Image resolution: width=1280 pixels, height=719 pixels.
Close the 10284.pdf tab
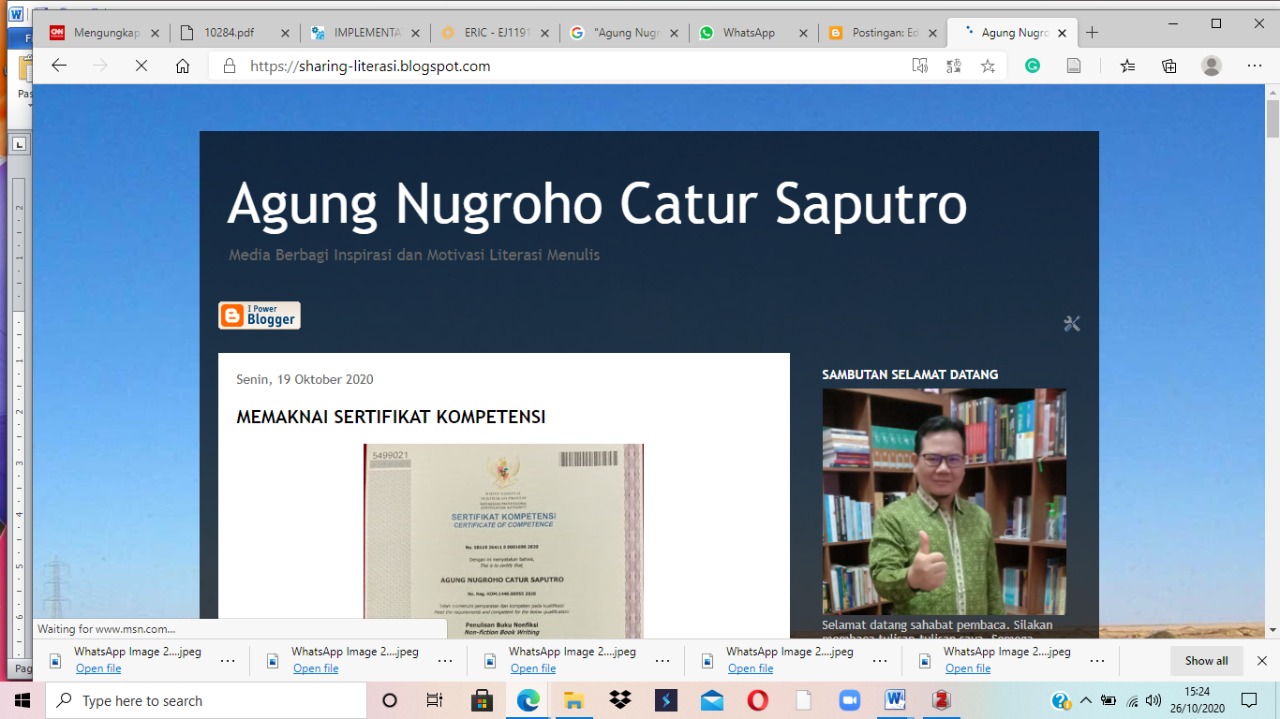[x=285, y=33]
